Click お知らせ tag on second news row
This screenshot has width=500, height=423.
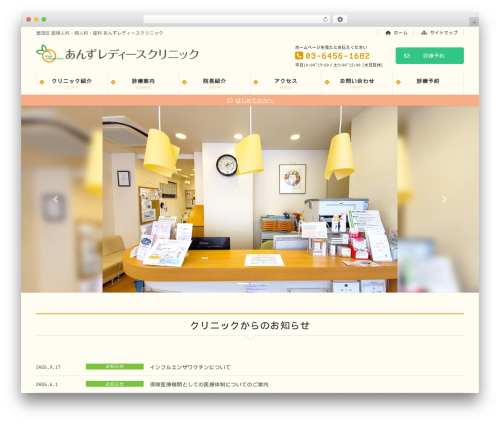[115, 384]
